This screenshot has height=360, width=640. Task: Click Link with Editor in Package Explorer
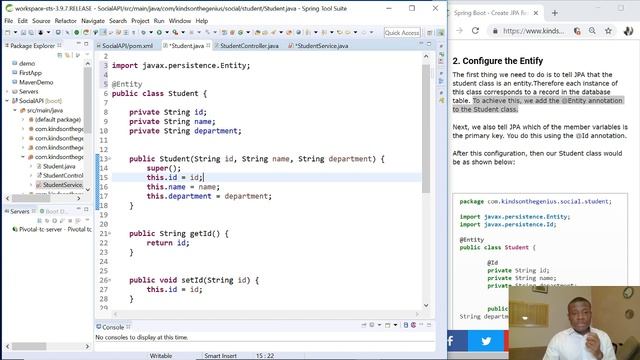pos(68,55)
